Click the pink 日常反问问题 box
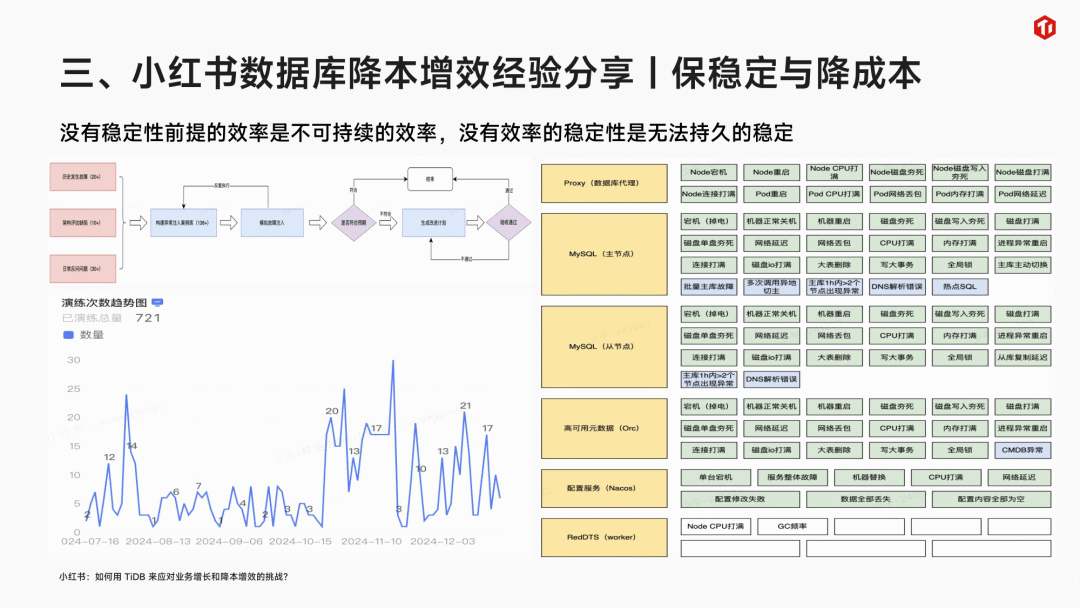 click(83, 269)
